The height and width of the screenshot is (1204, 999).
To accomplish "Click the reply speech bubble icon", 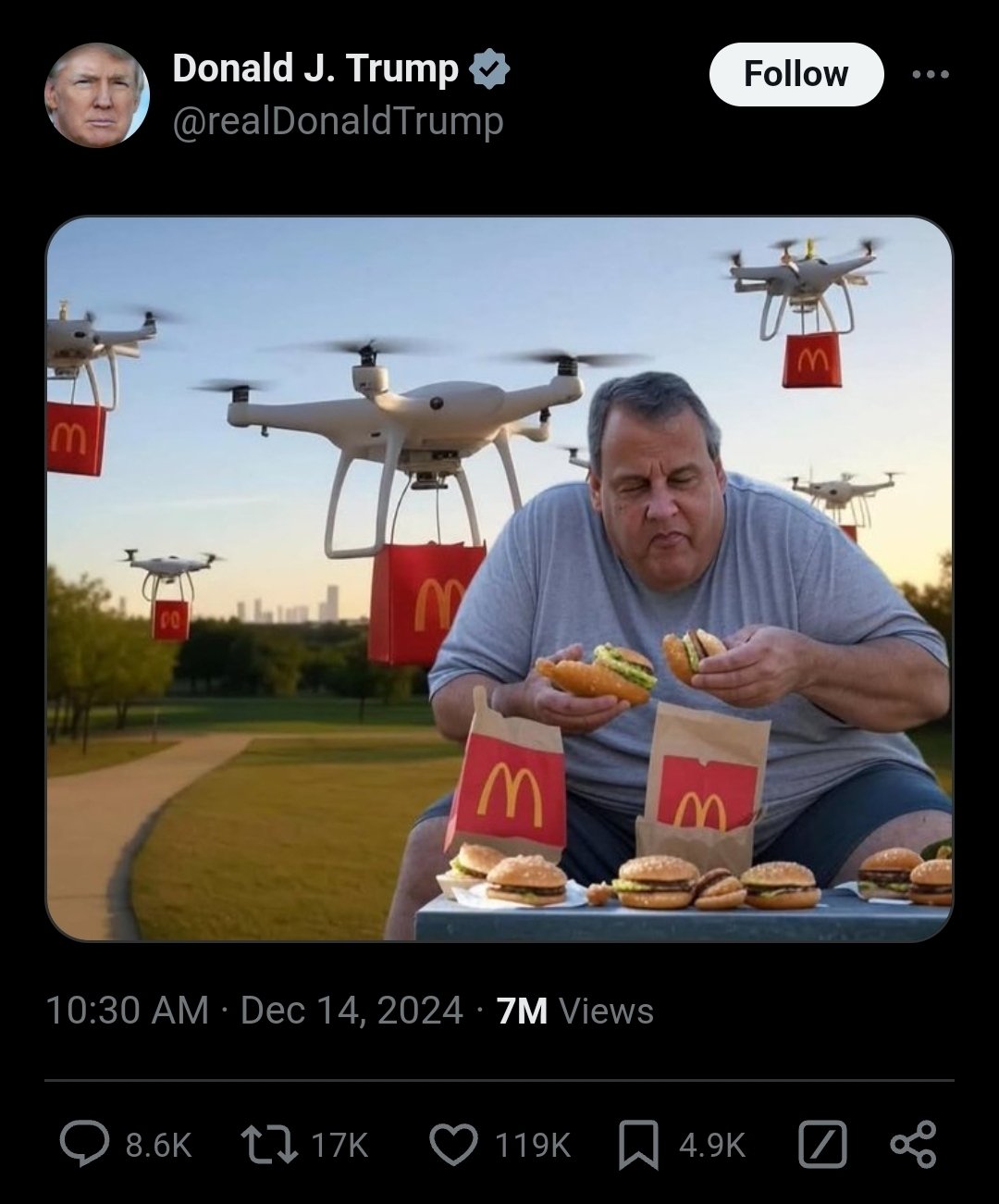I will [84, 1145].
